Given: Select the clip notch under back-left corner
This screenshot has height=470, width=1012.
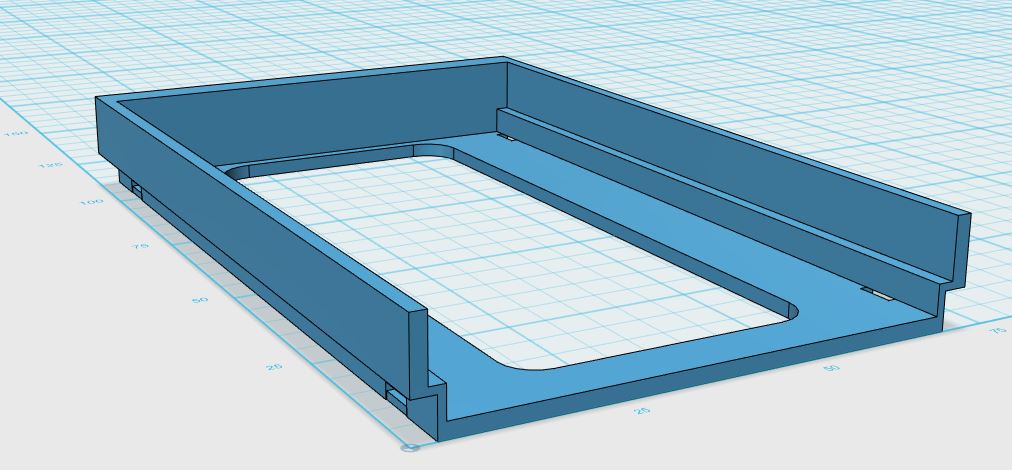Looking at the screenshot, I should 137,188.
